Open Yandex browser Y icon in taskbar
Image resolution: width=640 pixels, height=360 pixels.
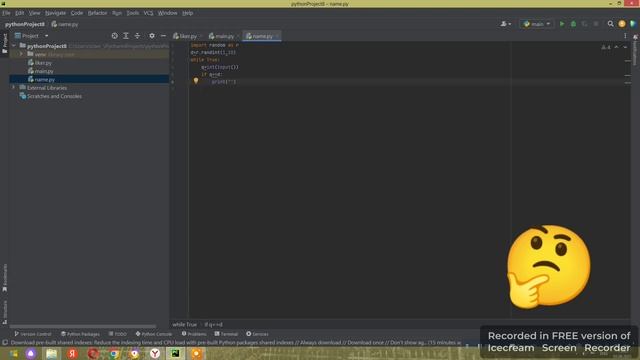click(x=155, y=353)
